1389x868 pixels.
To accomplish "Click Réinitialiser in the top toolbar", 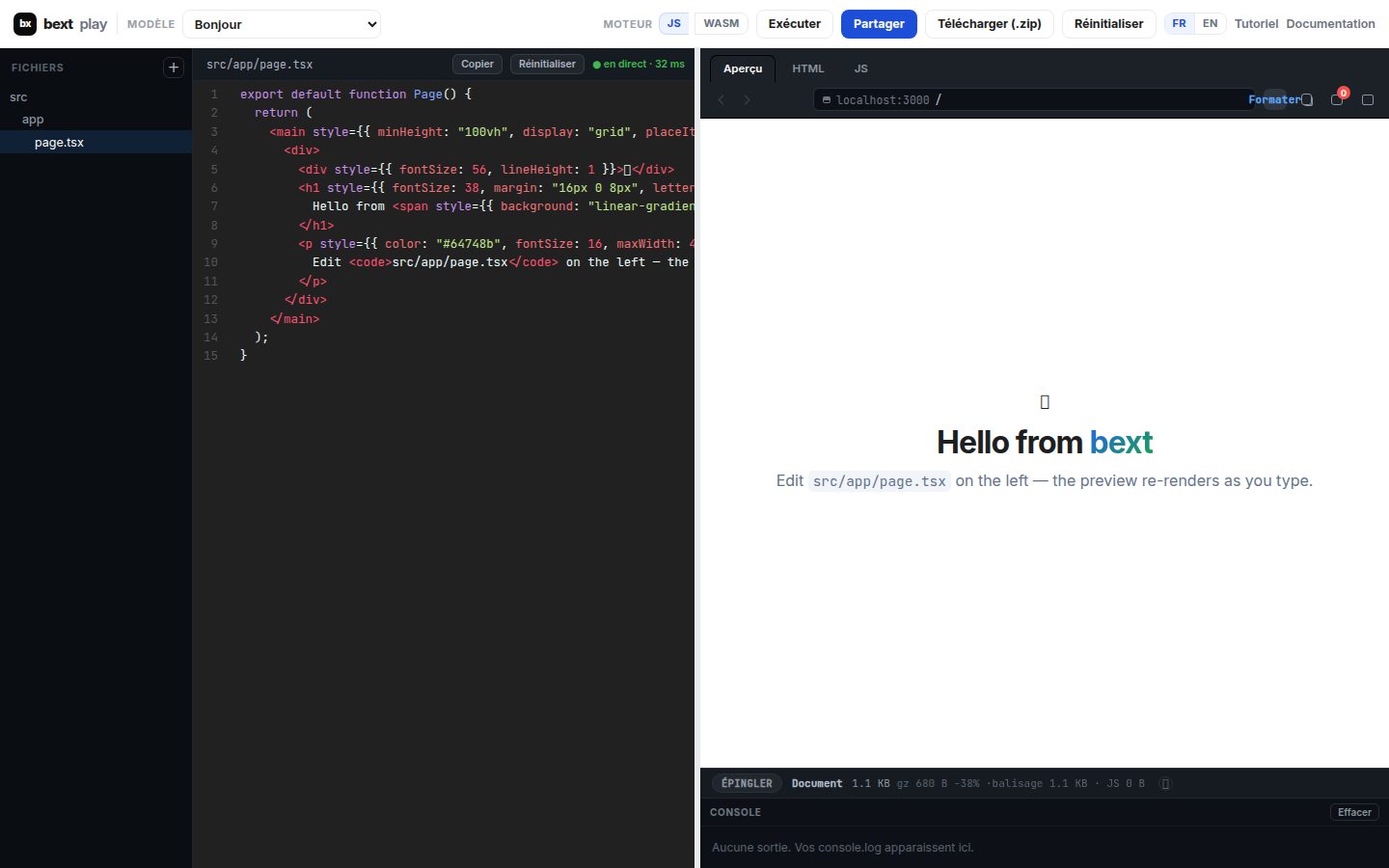I will coord(1109,24).
